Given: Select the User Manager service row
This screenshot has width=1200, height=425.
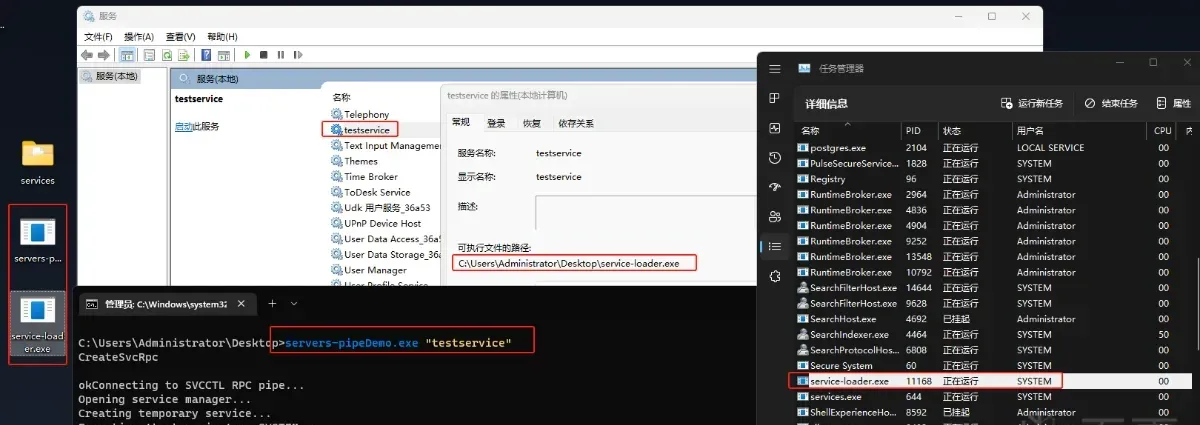Looking at the screenshot, I should coord(384,270).
